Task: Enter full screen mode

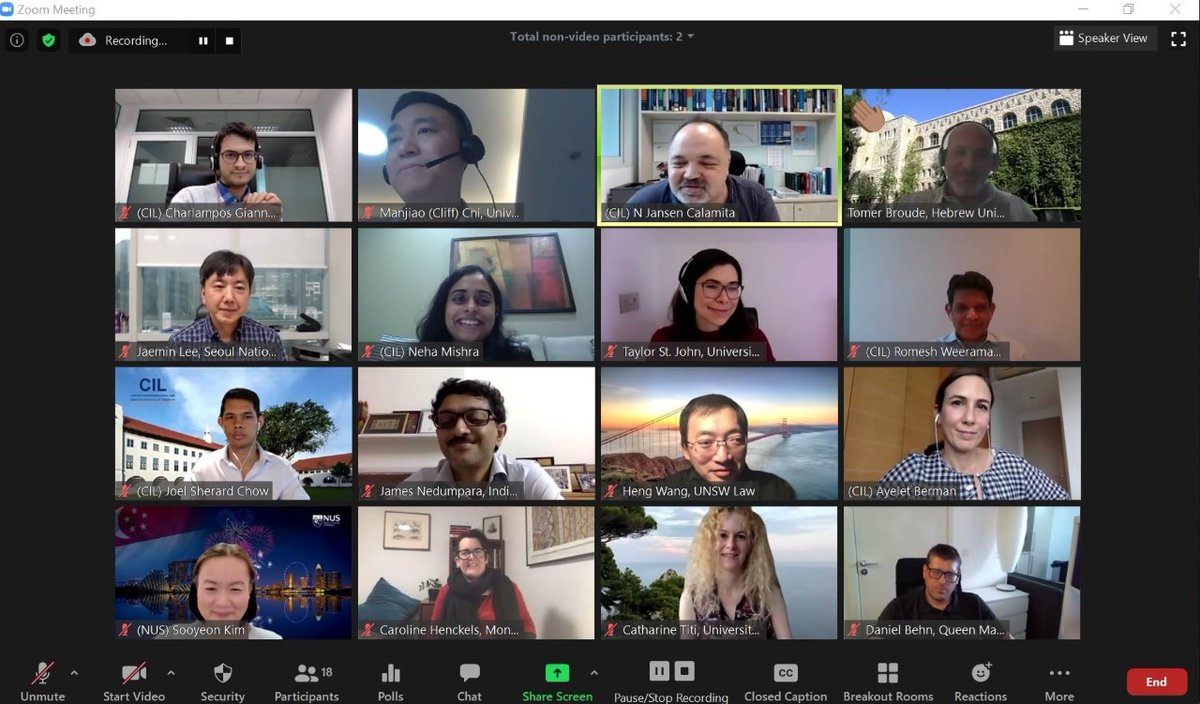Action: click(x=1178, y=39)
